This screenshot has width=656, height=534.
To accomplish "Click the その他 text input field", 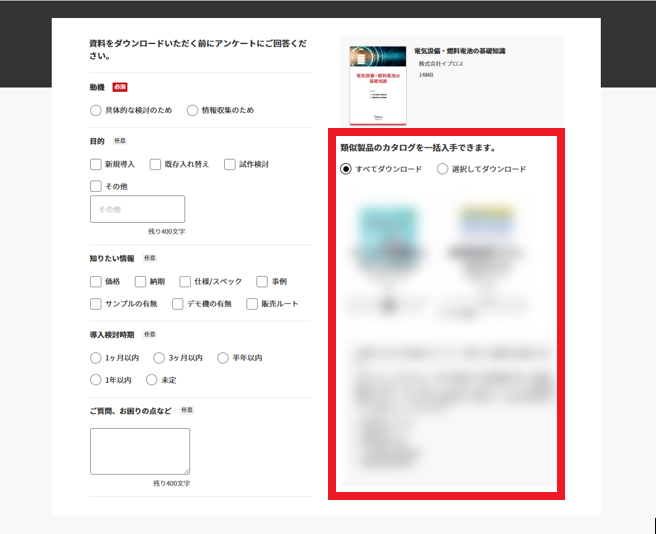I will (x=137, y=209).
